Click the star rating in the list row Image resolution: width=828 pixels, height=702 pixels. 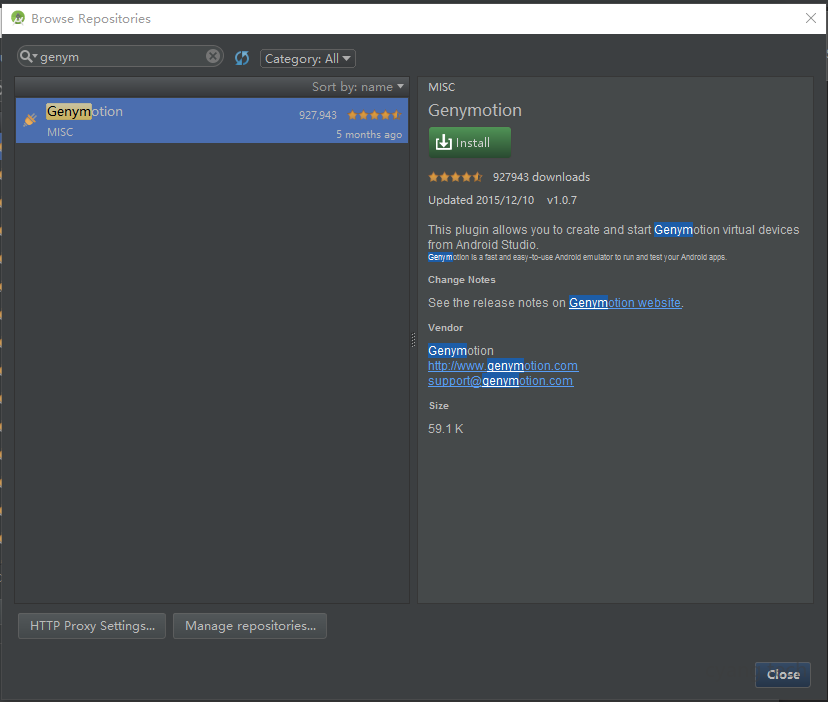pos(374,115)
